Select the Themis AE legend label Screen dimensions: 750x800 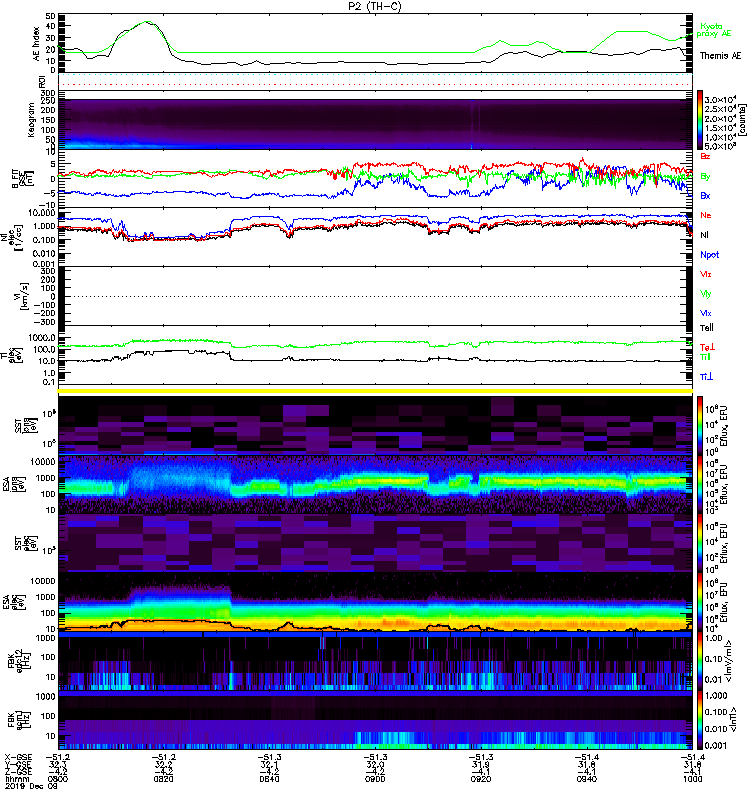click(720, 56)
